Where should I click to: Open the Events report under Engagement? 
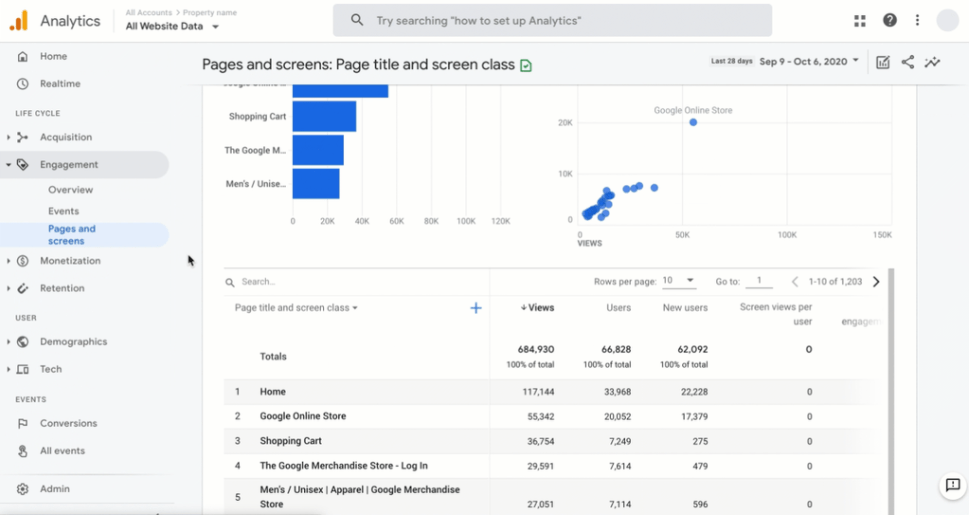(x=64, y=211)
